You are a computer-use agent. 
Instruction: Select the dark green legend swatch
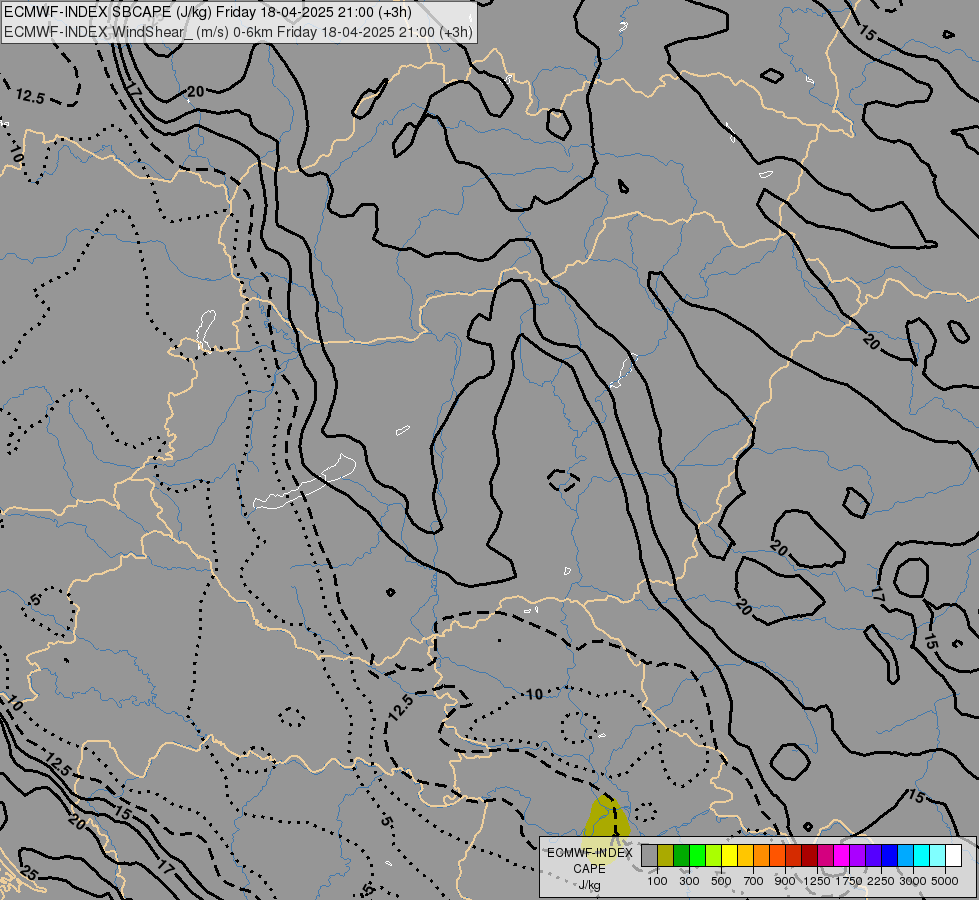pos(681,856)
